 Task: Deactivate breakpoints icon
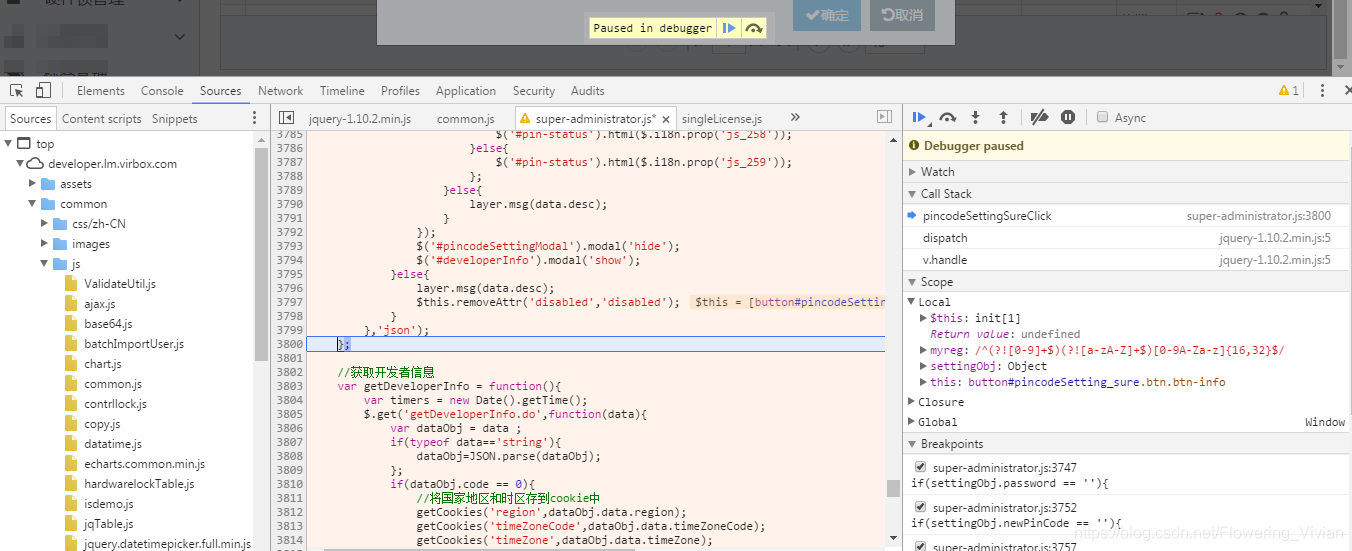coord(1039,117)
